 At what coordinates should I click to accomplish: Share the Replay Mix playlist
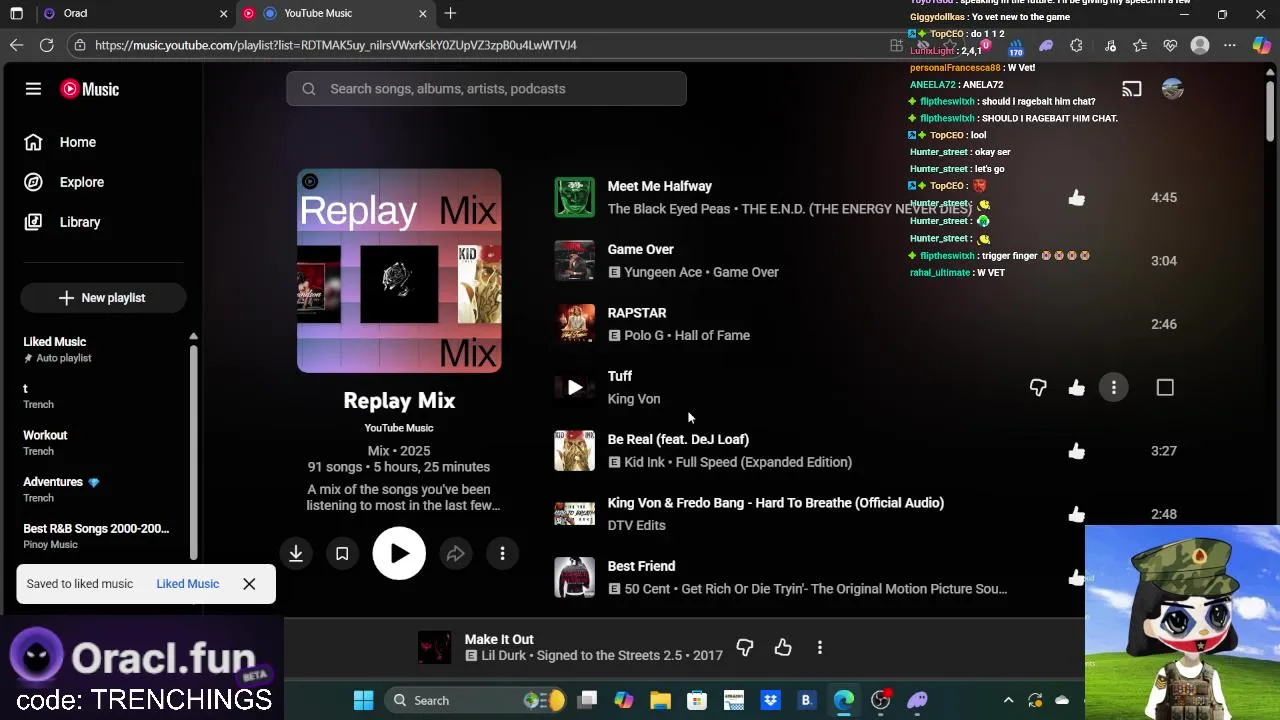click(x=455, y=553)
